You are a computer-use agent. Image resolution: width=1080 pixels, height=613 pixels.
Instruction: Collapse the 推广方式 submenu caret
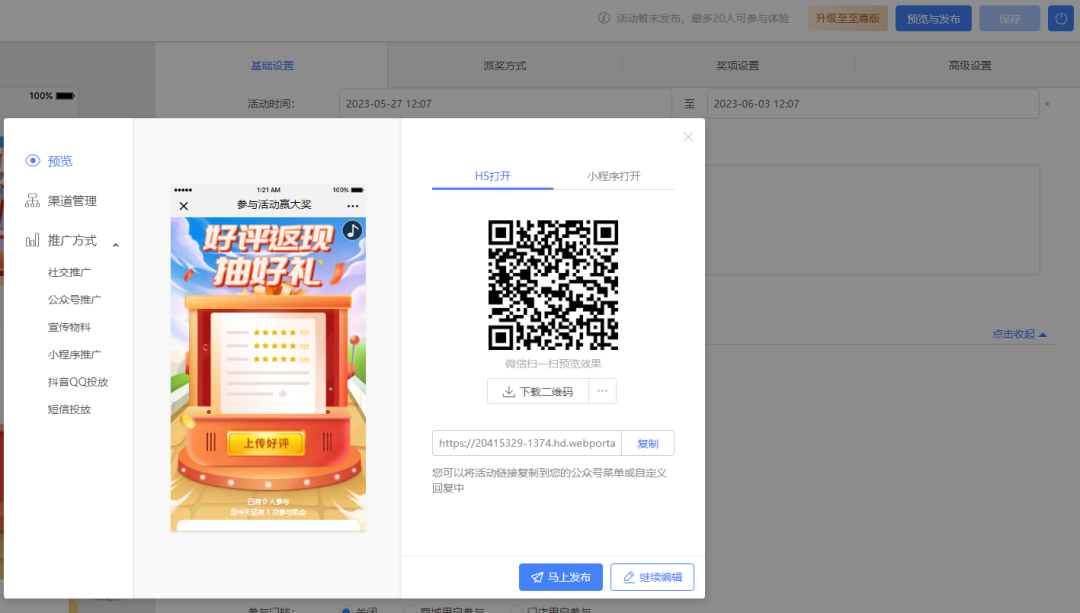[x=116, y=245]
